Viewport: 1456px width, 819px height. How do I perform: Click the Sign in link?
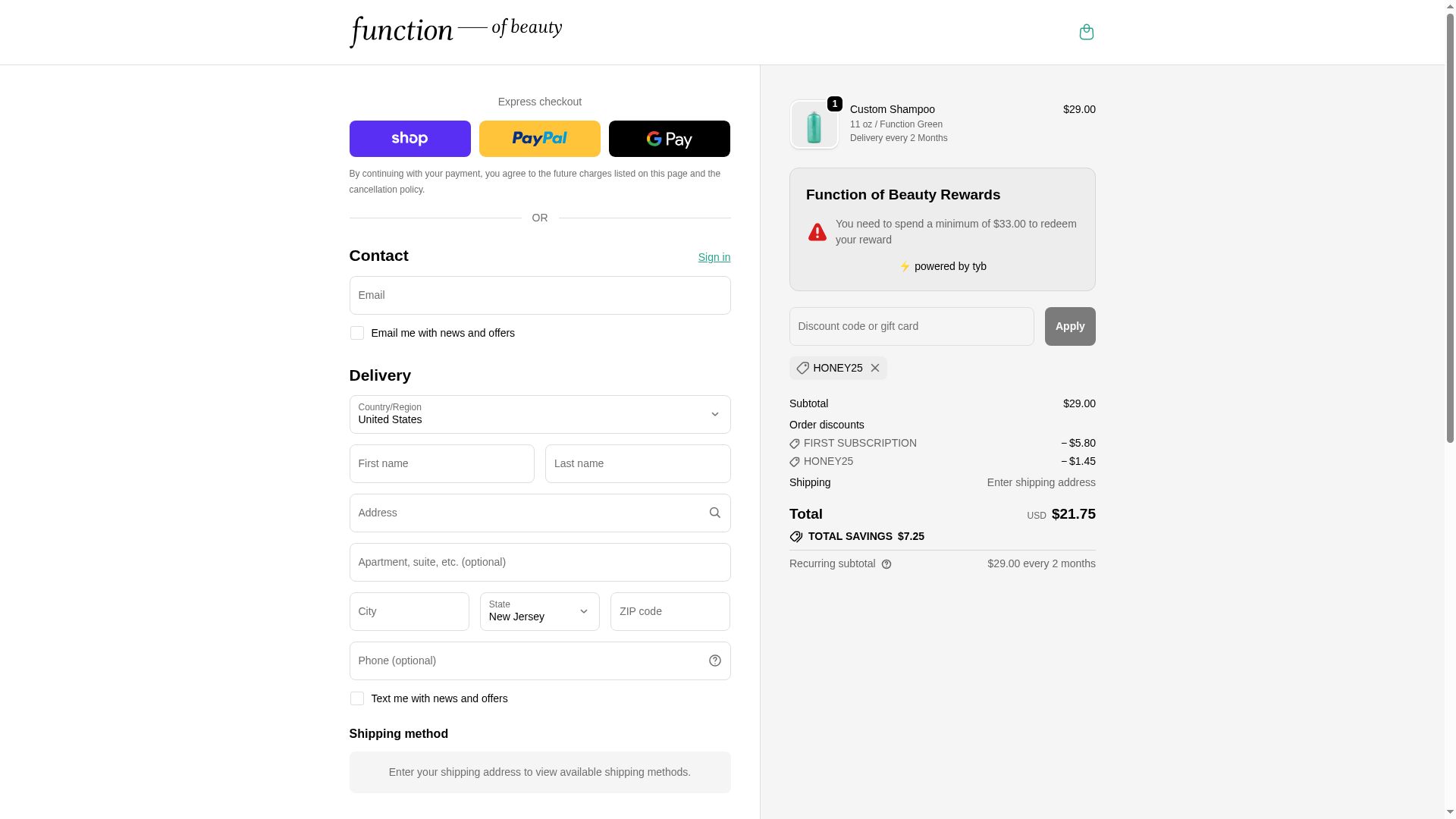(714, 257)
